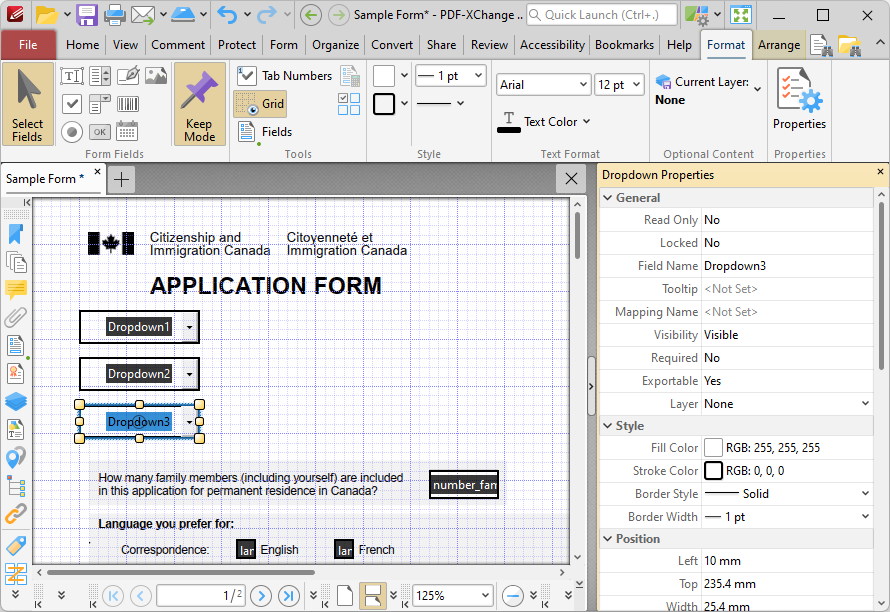The width and height of the screenshot is (890, 612).
Task: Open Bookmarks pane from left sidebar
Action: (x=15, y=234)
